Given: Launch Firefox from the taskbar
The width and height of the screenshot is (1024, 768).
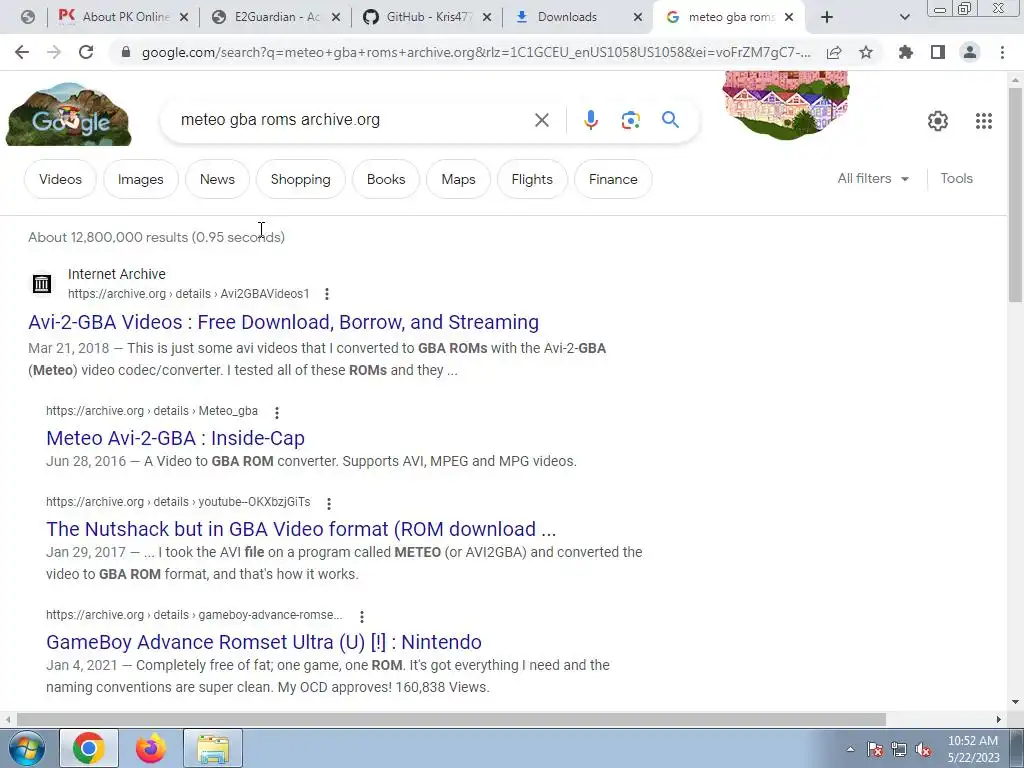Looking at the screenshot, I should (x=151, y=748).
